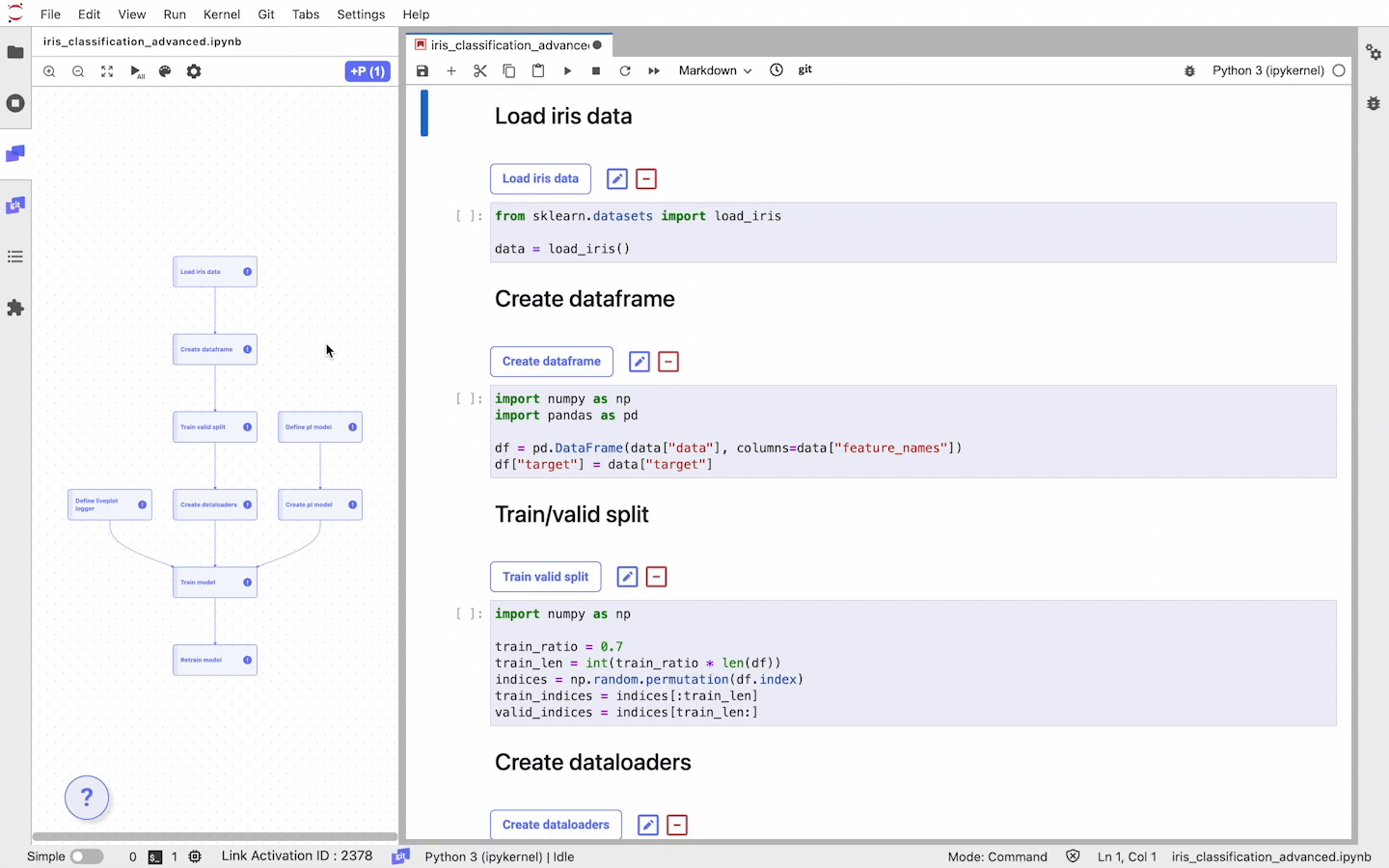Click the minus button beside Load iris data
The height and width of the screenshot is (868, 1389).
(x=646, y=179)
